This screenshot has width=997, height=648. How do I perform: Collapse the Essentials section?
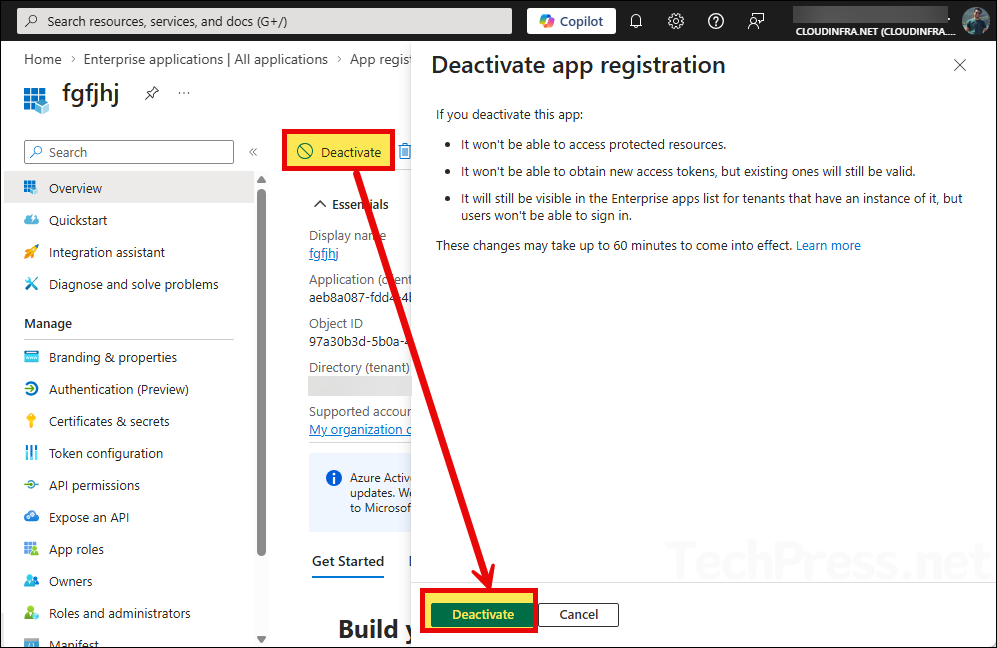click(322, 204)
